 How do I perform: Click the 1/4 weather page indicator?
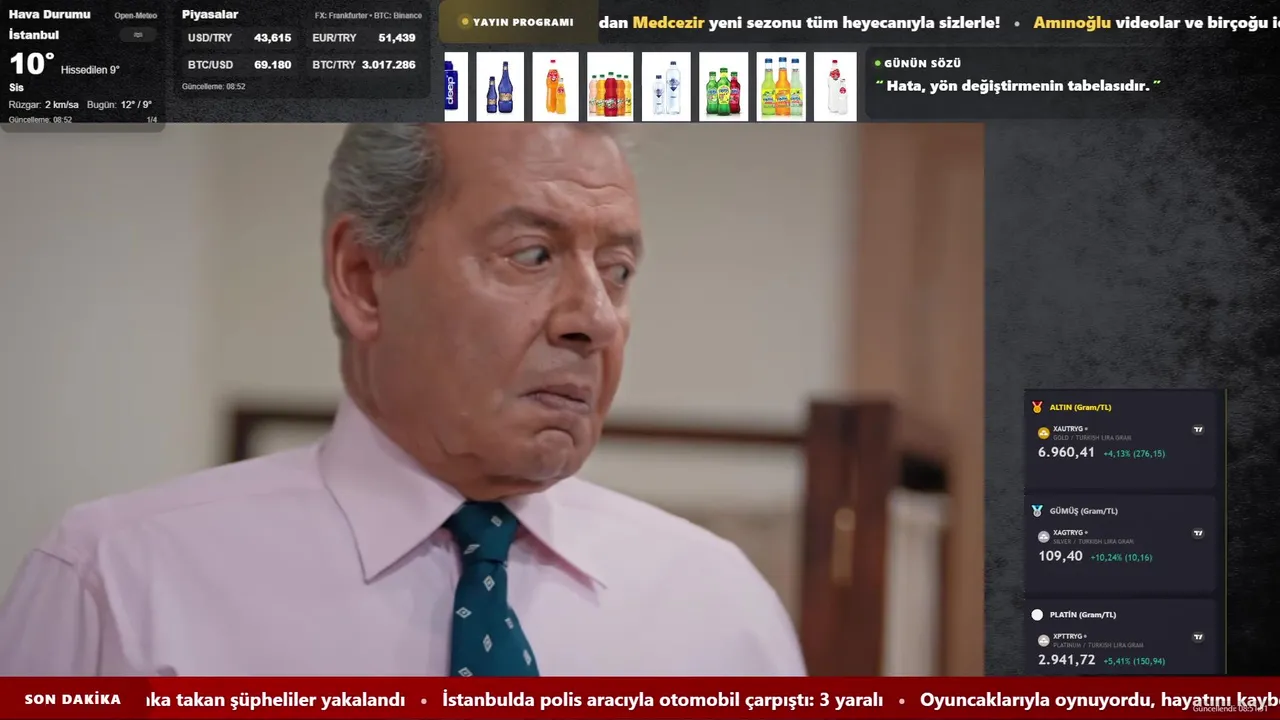click(152, 120)
